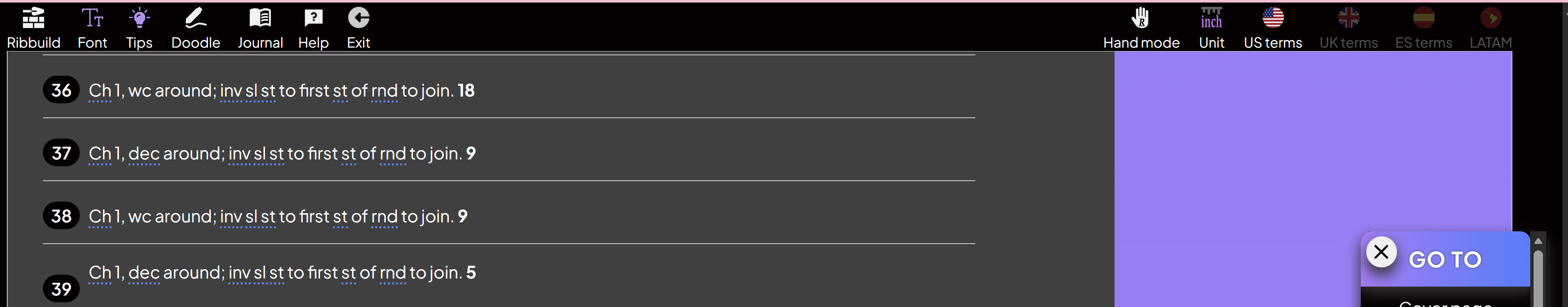Viewport: 1568px width, 307px height.
Task: Close the GO TO panel
Action: [1381, 252]
